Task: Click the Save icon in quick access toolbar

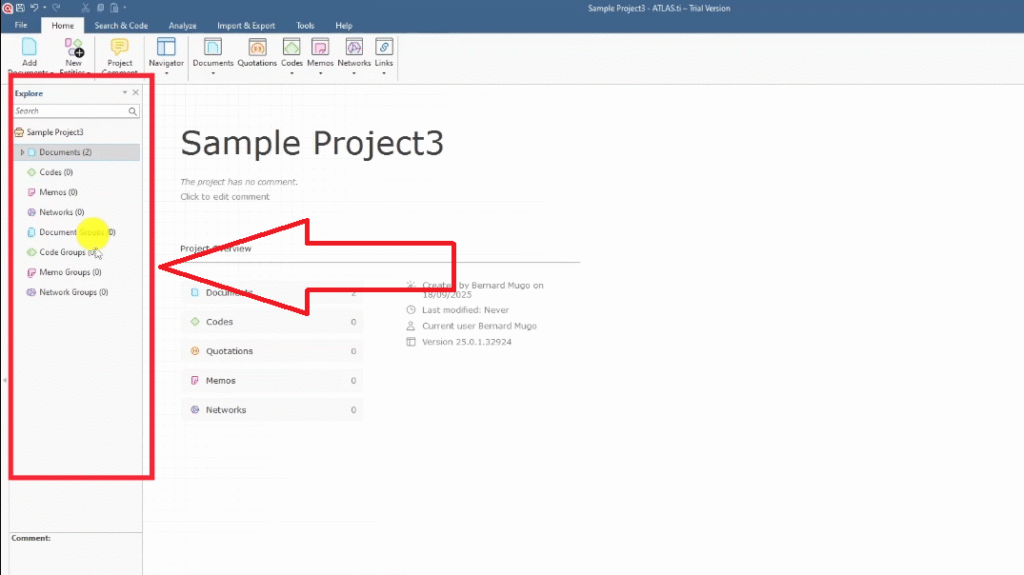Action: click(20, 7)
